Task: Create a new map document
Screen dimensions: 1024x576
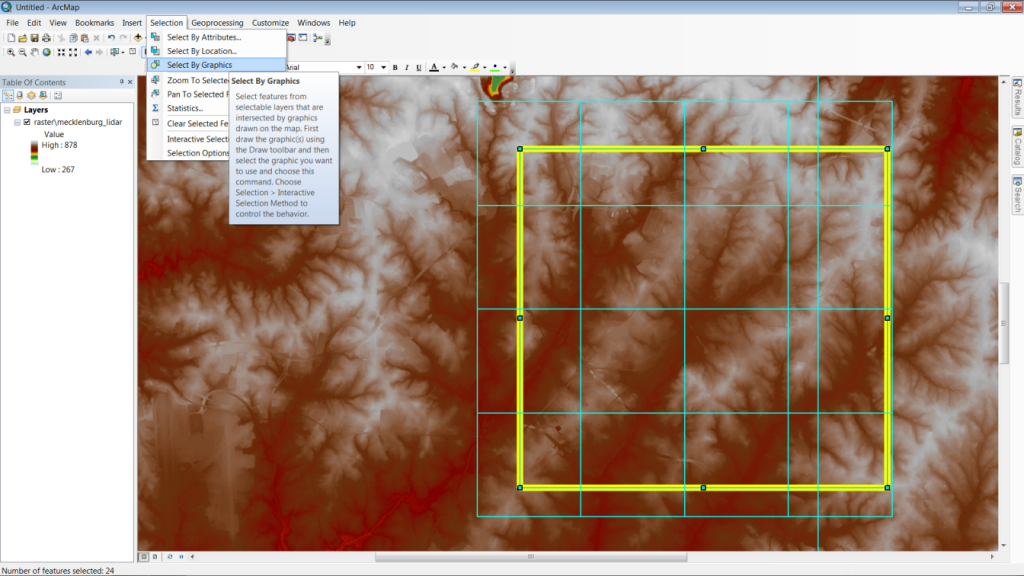Action: point(11,38)
